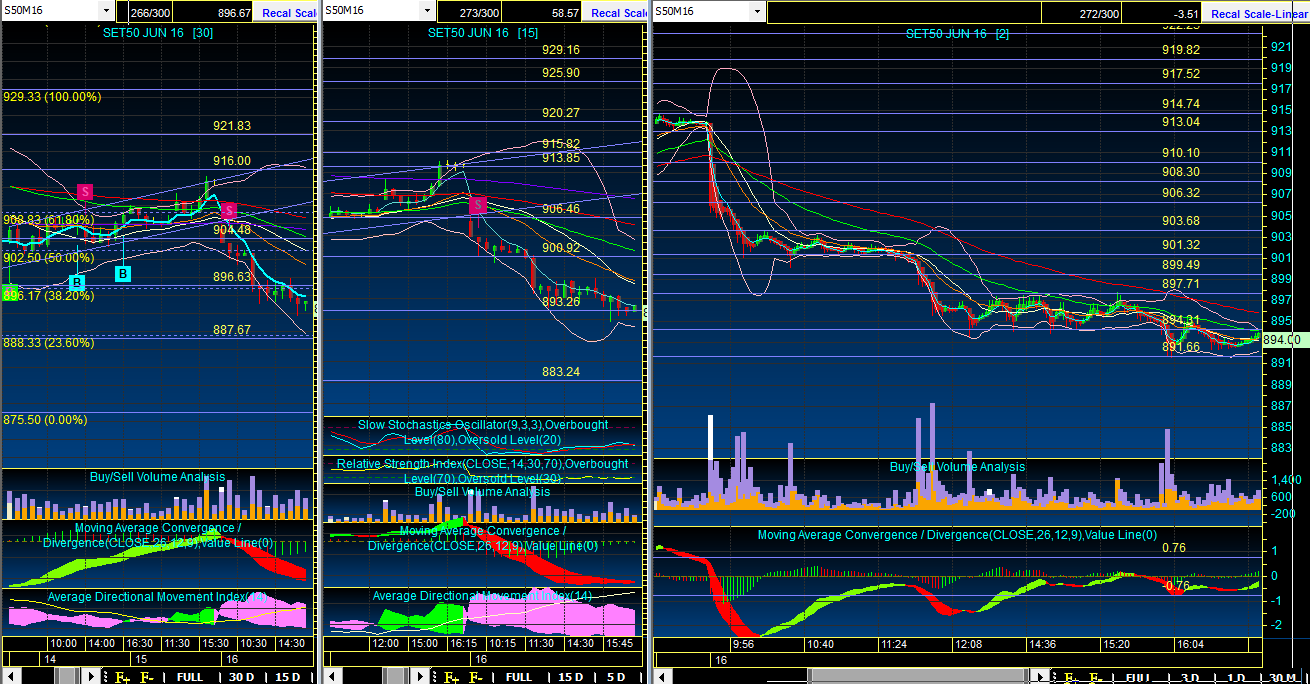Click the scroll-left arrow in the 30-minute chart
Image resolution: width=1310 pixels, height=684 pixels.
click(10, 677)
